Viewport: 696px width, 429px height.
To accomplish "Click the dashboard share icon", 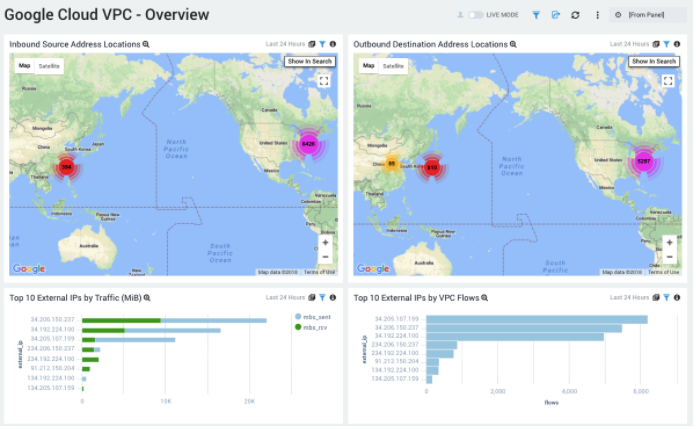I will coord(556,15).
